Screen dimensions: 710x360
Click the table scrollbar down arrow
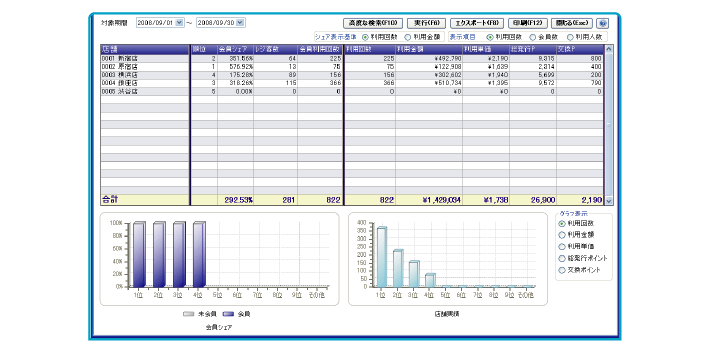point(609,201)
